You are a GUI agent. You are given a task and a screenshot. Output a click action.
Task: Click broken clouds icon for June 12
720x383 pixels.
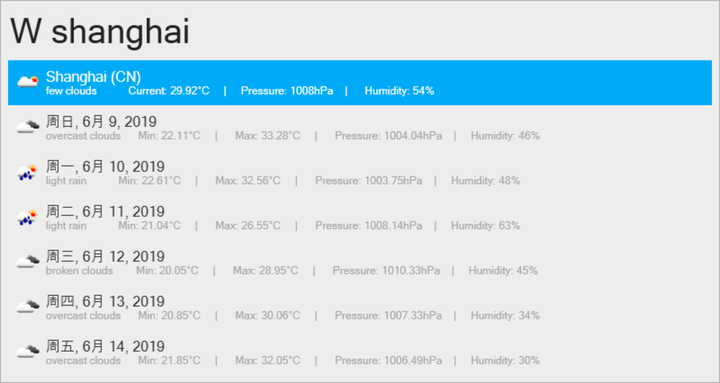coord(28,261)
